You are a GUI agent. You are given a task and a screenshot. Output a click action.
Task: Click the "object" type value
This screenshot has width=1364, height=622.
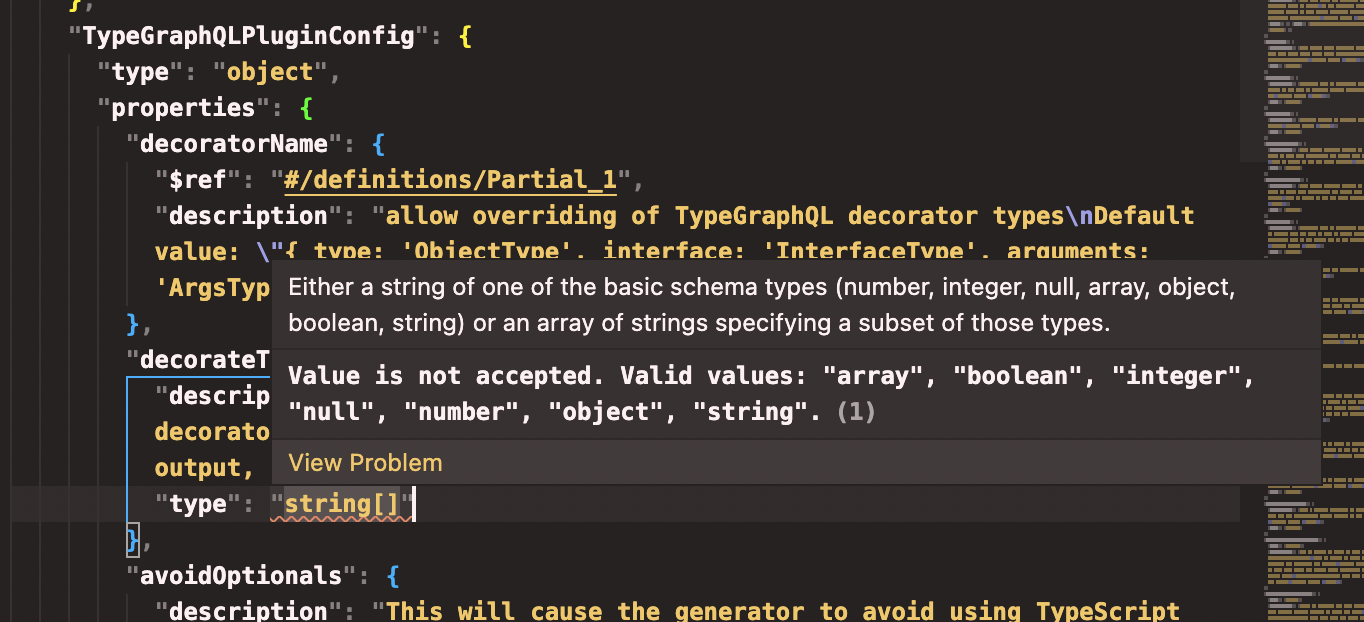pyautogui.click(x=270, y=72)
